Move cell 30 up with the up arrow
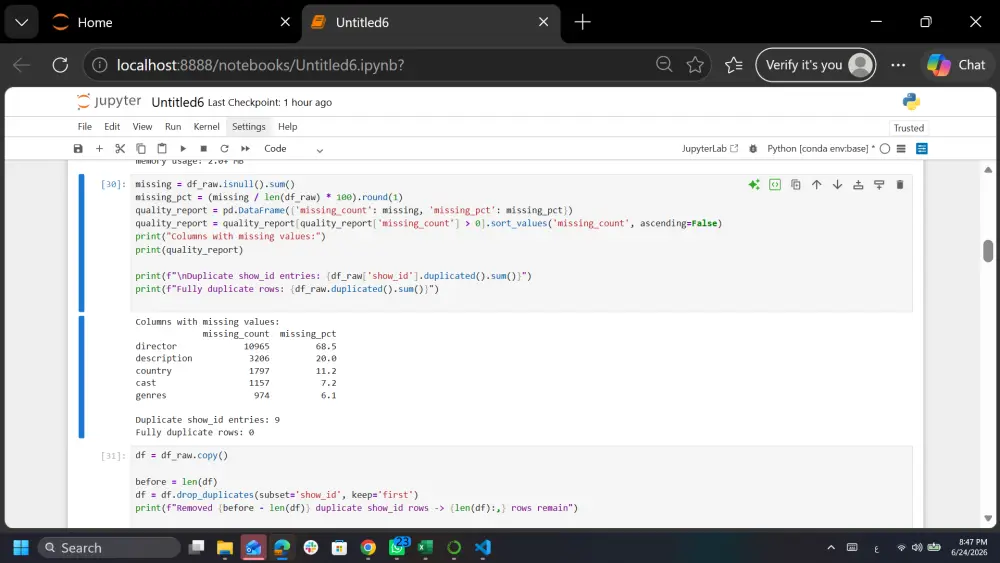 point(816,185)
